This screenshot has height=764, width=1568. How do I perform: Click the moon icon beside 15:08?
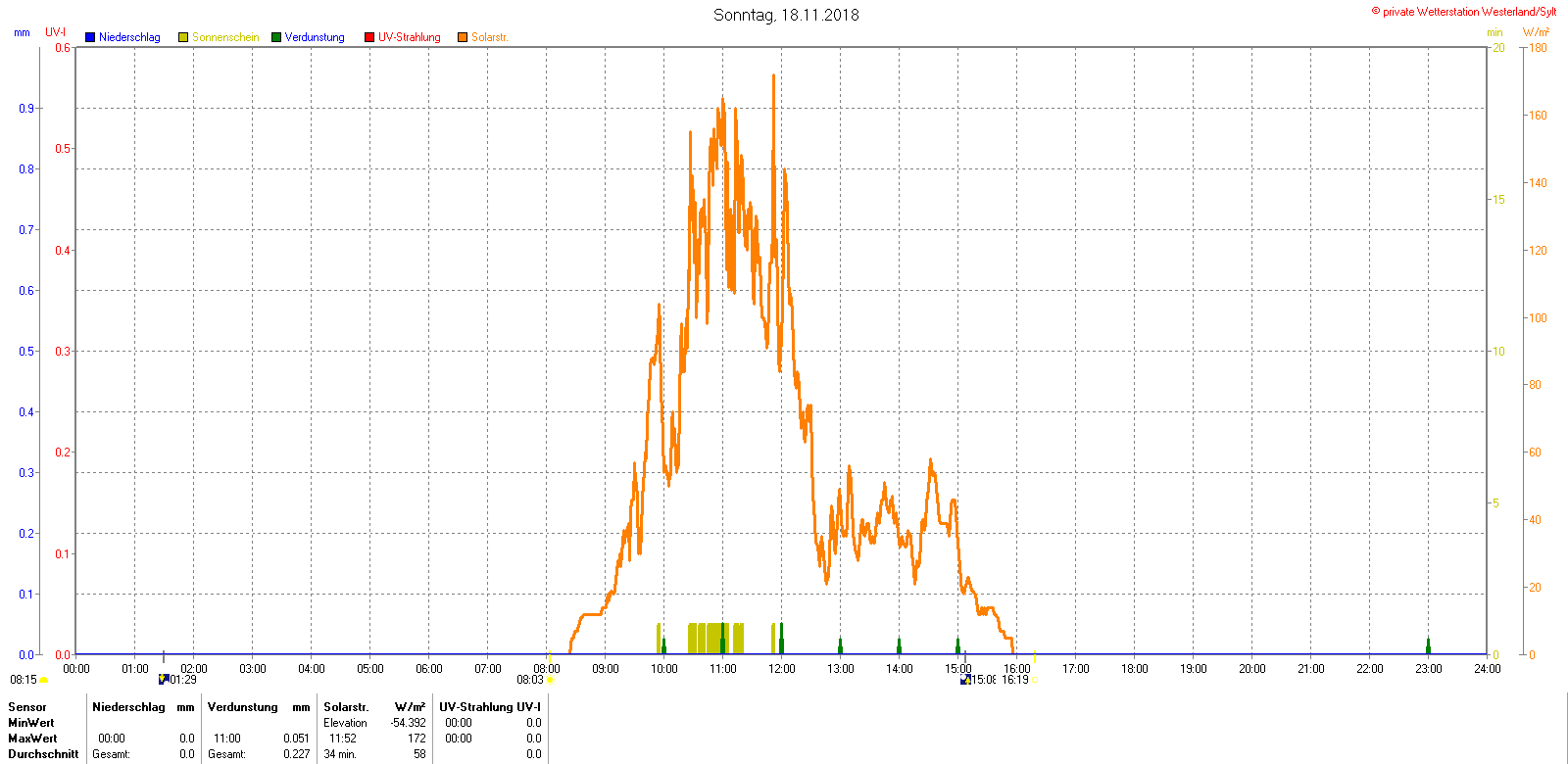(965, 679)
